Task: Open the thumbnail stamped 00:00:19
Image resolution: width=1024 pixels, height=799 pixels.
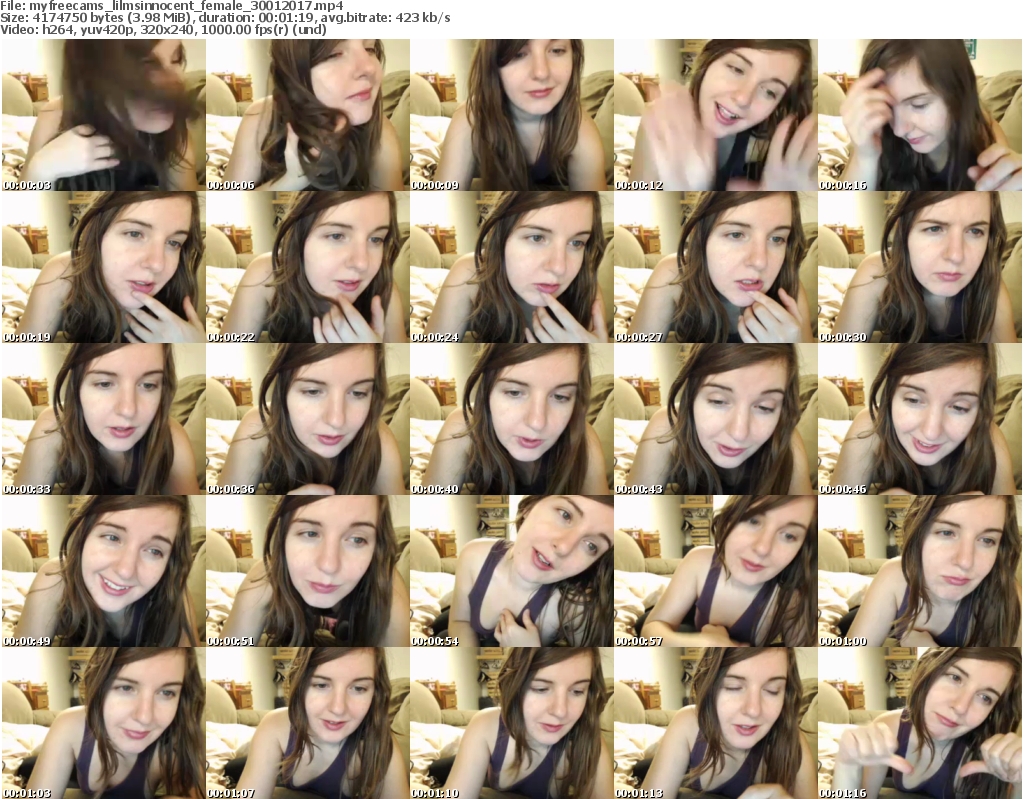Action: click(x=103, y=267)
